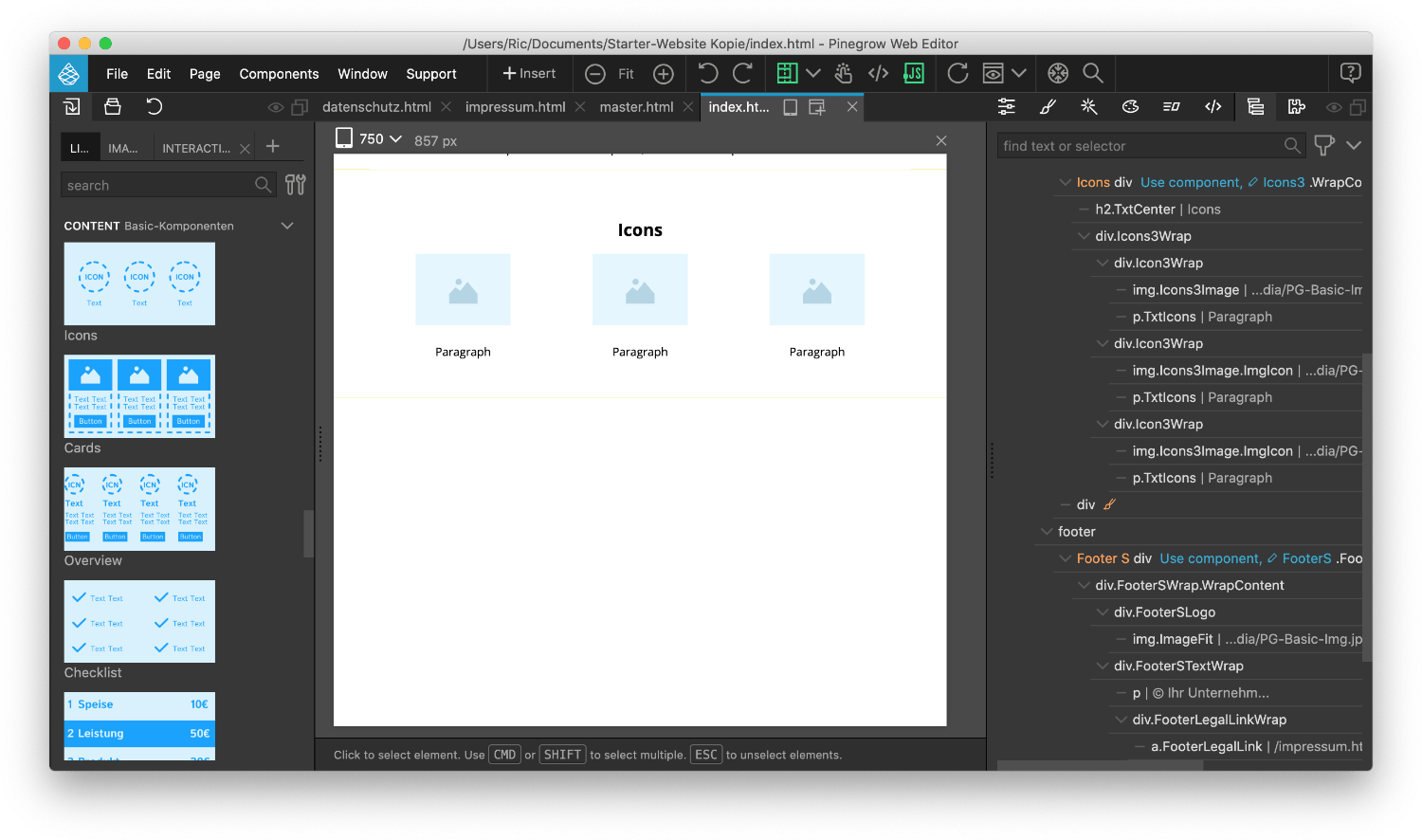1422x840 pixels.
Task: Click the left panel reload icon
Action: click(155, 107)
